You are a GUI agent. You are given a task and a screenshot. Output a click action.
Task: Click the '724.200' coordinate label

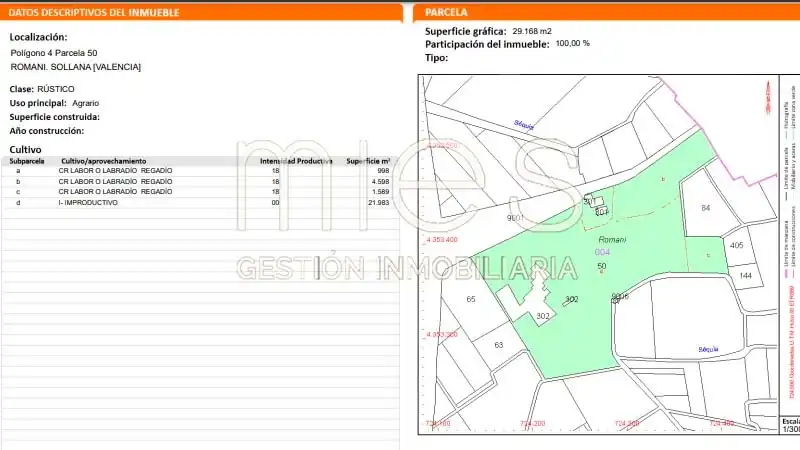(x=532, y=424)
